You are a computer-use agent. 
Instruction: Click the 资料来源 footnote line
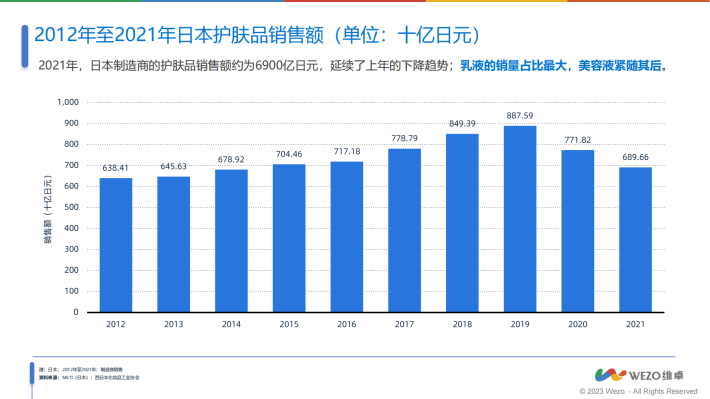pyautogui.click(x=89, y=378)
